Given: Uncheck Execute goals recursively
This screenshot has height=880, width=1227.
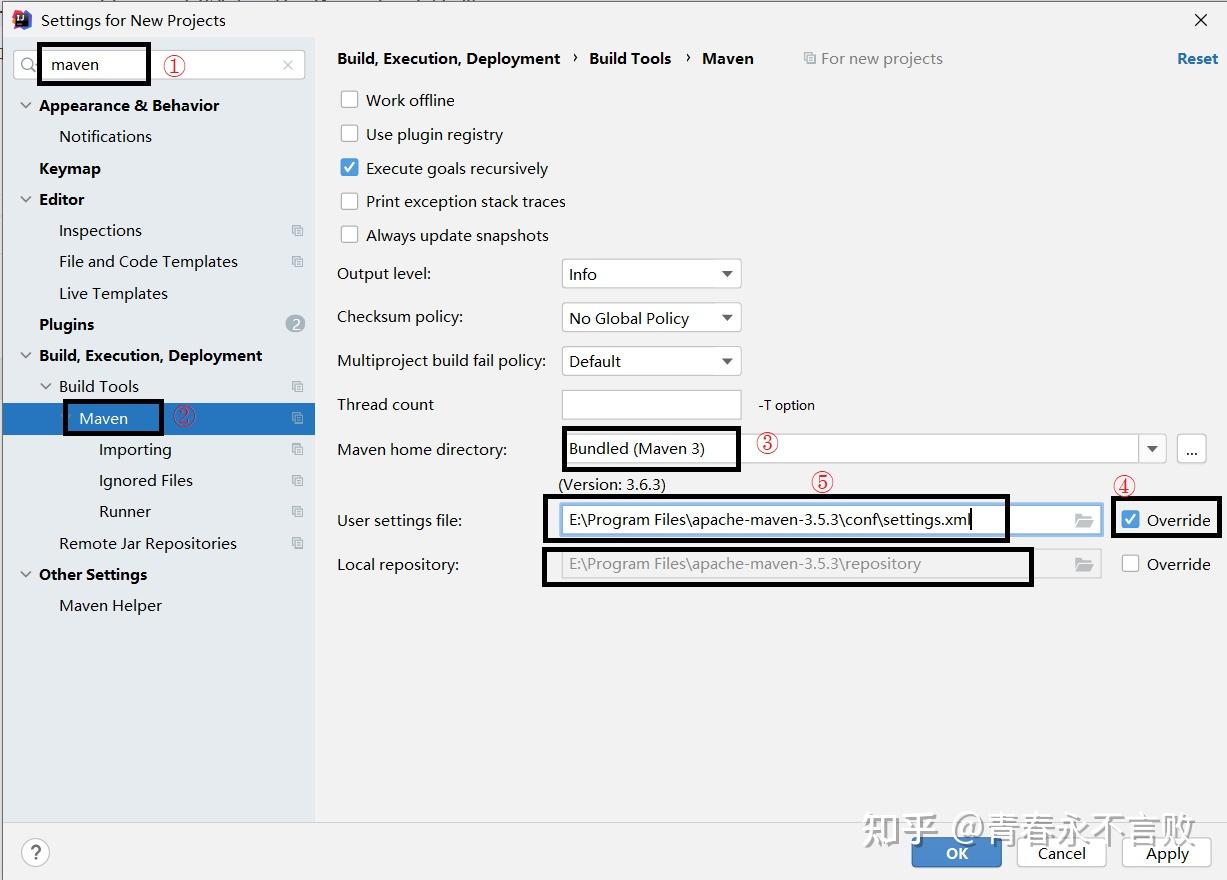Looking at the screenshot, I should 349,168.
